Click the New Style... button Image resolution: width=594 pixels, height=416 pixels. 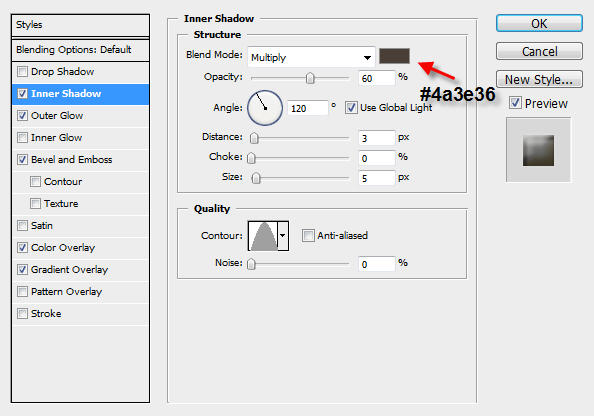[539, 79]
